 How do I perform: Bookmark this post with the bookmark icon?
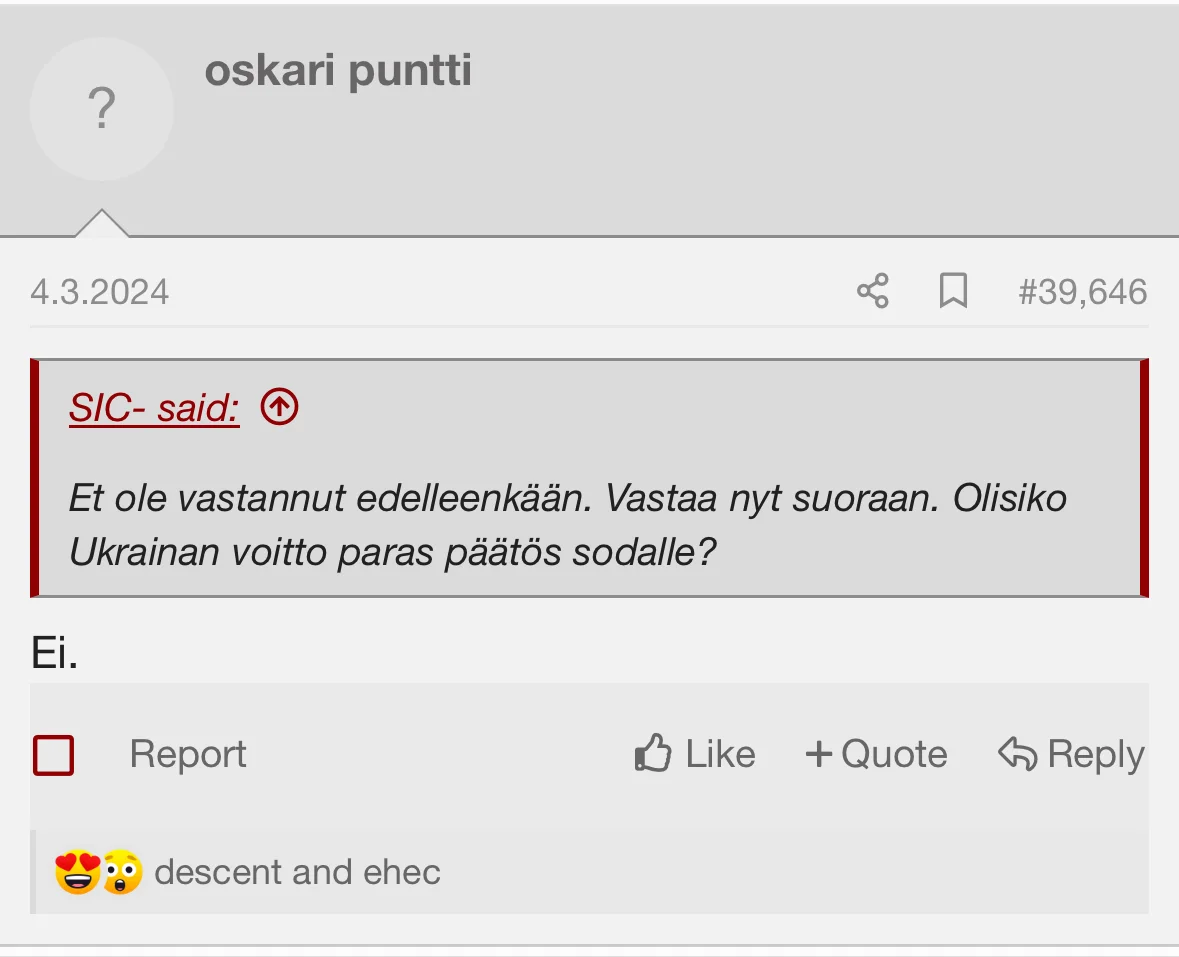[953, 292]
